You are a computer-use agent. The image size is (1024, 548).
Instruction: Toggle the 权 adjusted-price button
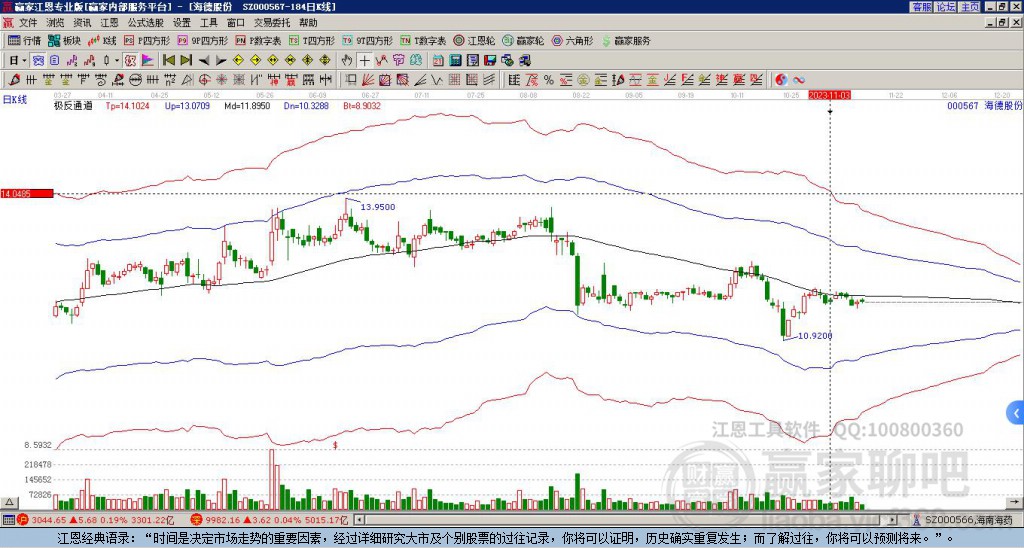pyautogui.click(x=130, y=61)
